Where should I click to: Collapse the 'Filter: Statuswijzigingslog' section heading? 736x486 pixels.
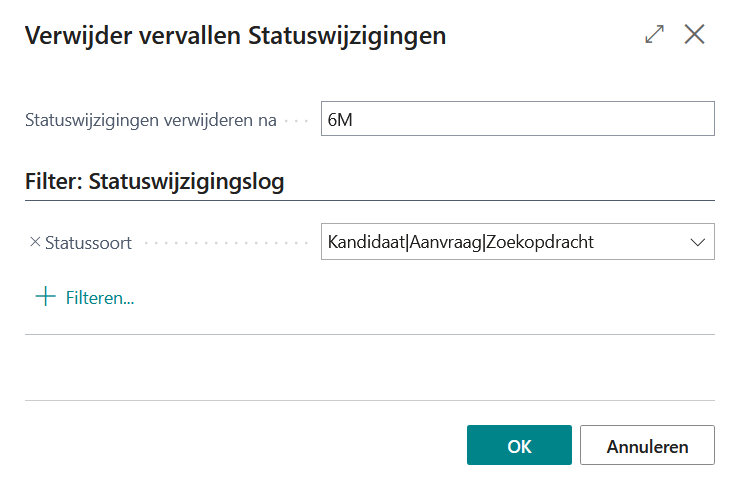[154, 182]
